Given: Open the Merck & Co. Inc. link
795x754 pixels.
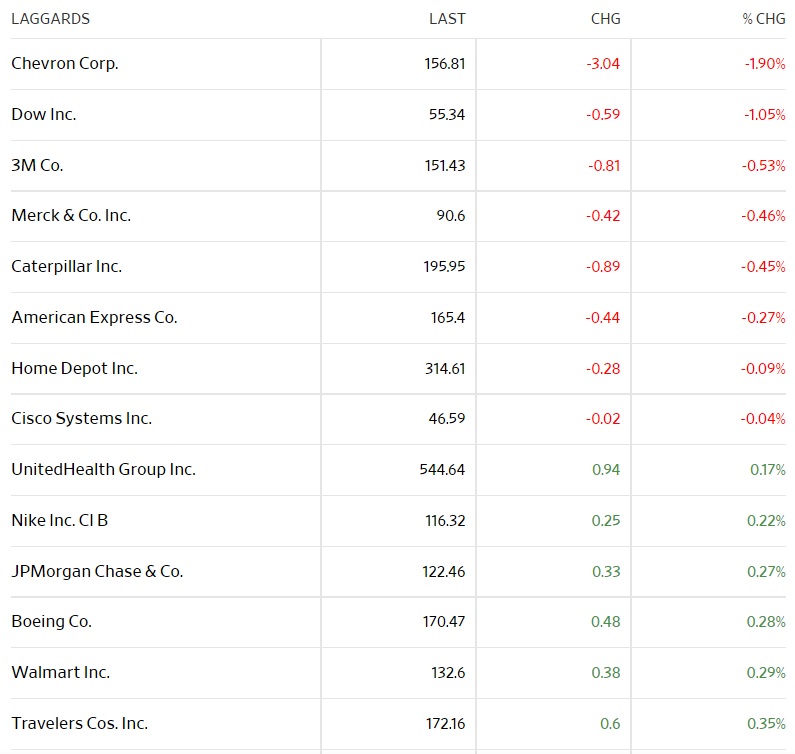Looking at the screenshot, I should click(x=71, y=216).
